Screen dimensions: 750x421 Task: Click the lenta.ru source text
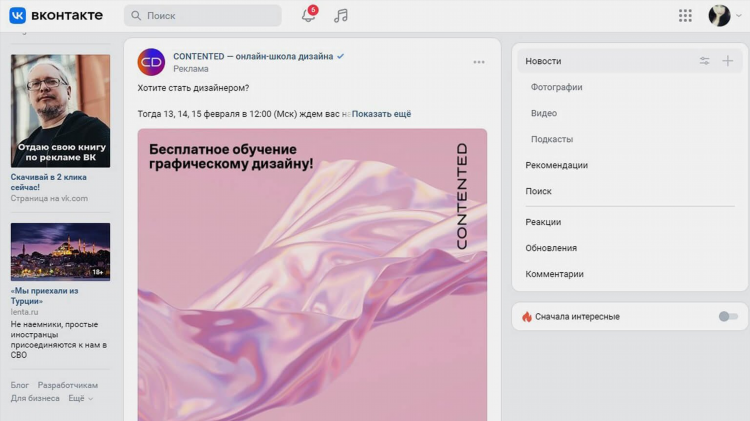(24, 312)
